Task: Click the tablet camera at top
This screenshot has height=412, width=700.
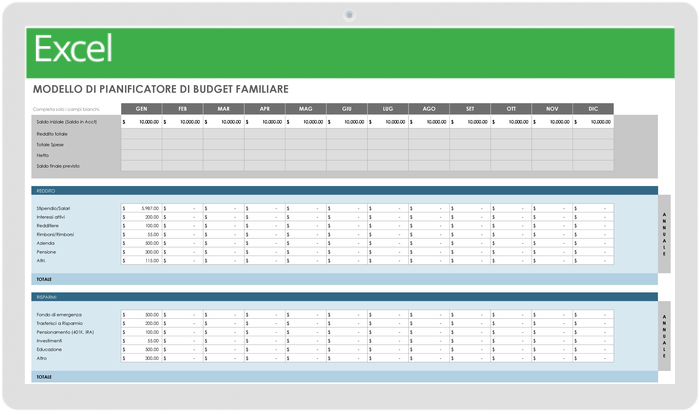Action: [x=349, y=15]
